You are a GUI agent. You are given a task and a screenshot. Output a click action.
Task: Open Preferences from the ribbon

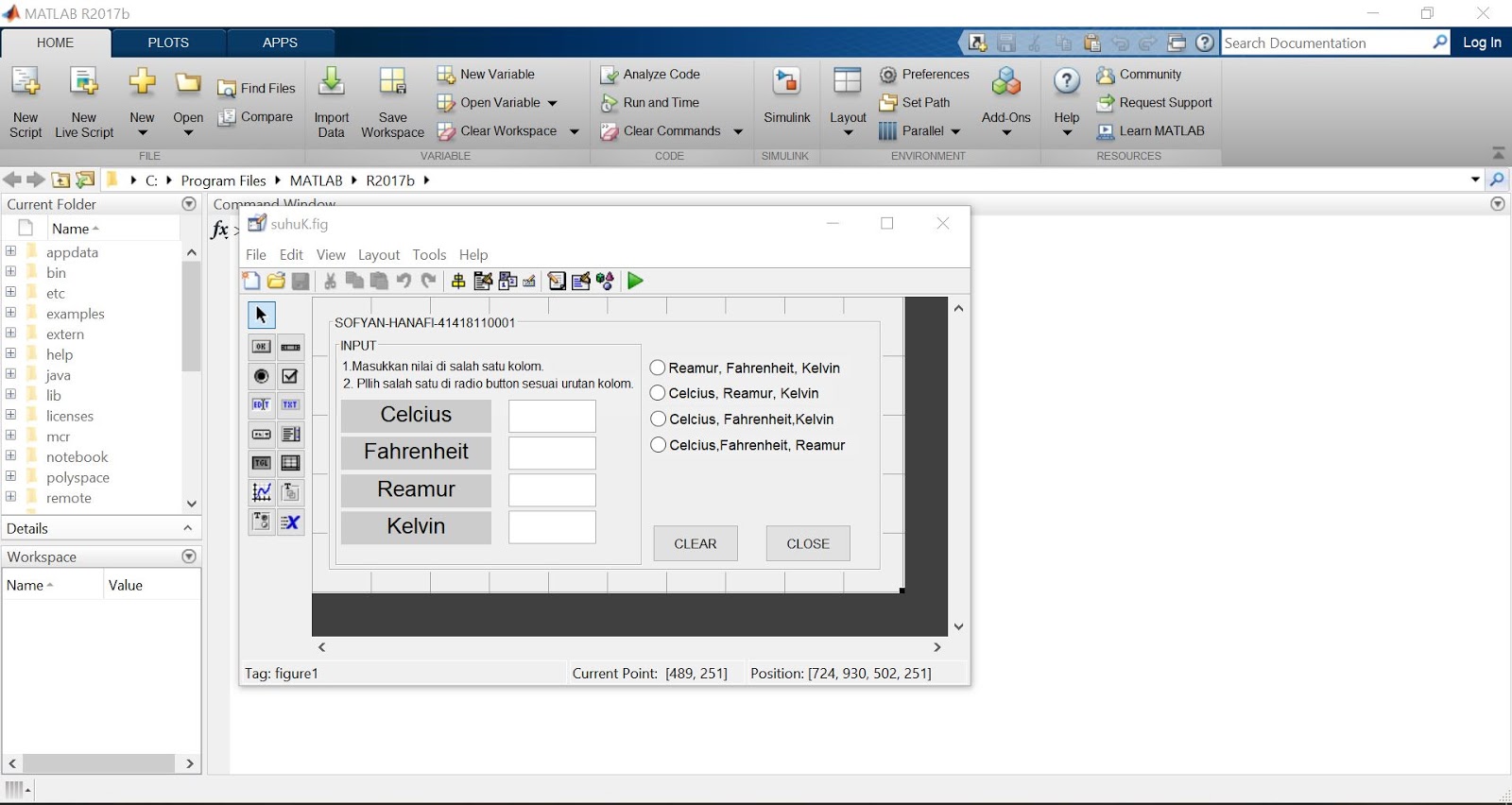coord(924,74)
